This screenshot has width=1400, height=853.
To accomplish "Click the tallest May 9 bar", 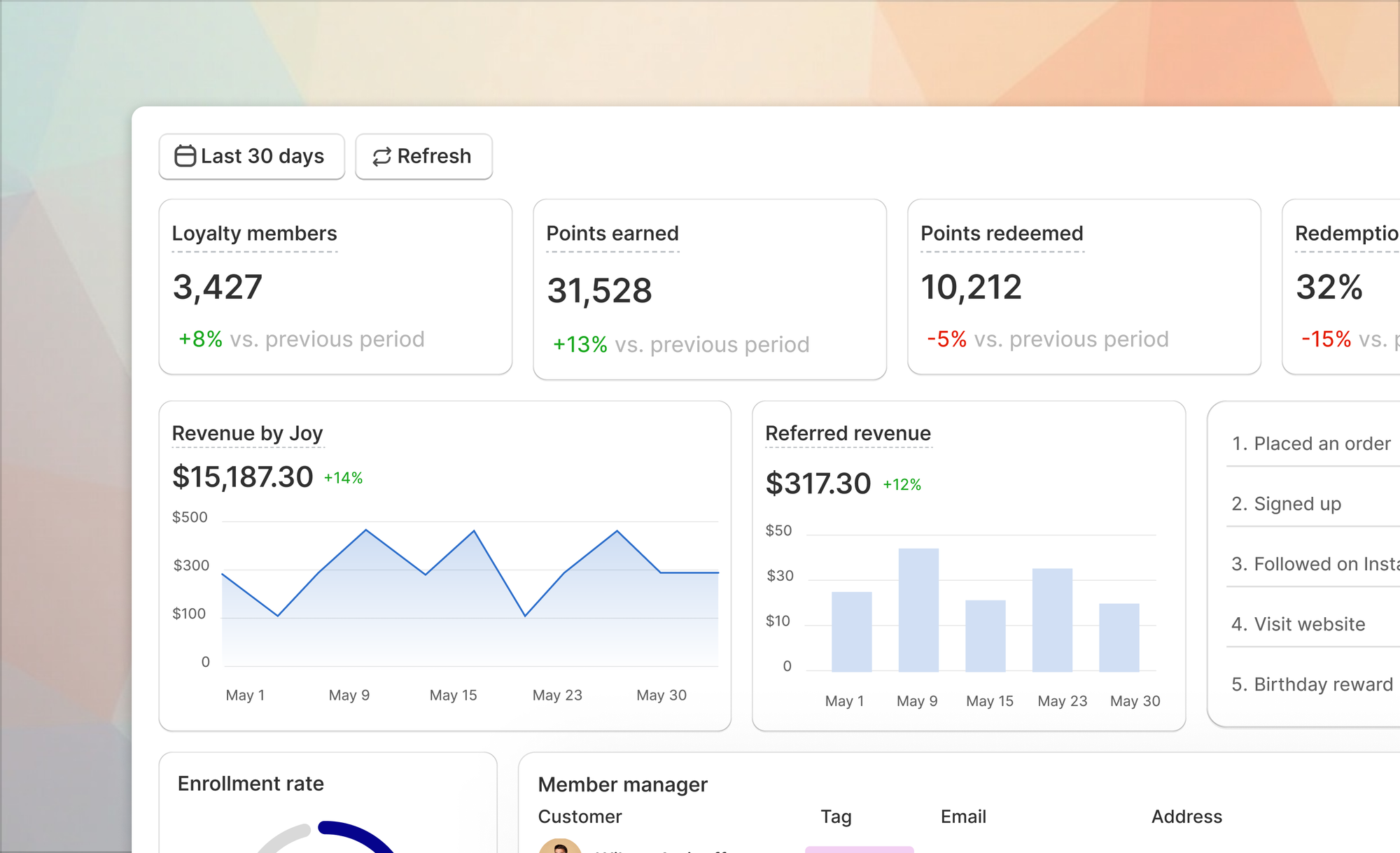I will coord(918,609).
